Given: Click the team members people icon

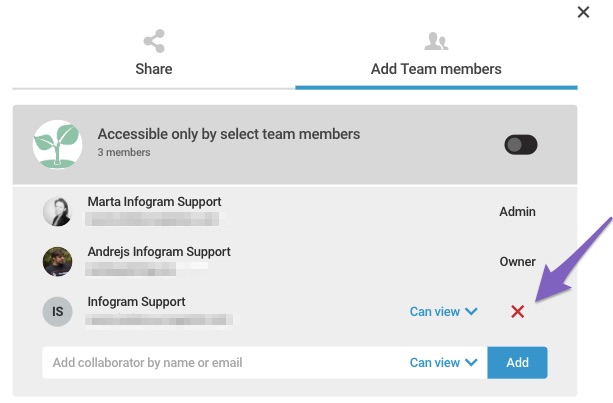Looking at the screenshot, I should coord(436,42).
